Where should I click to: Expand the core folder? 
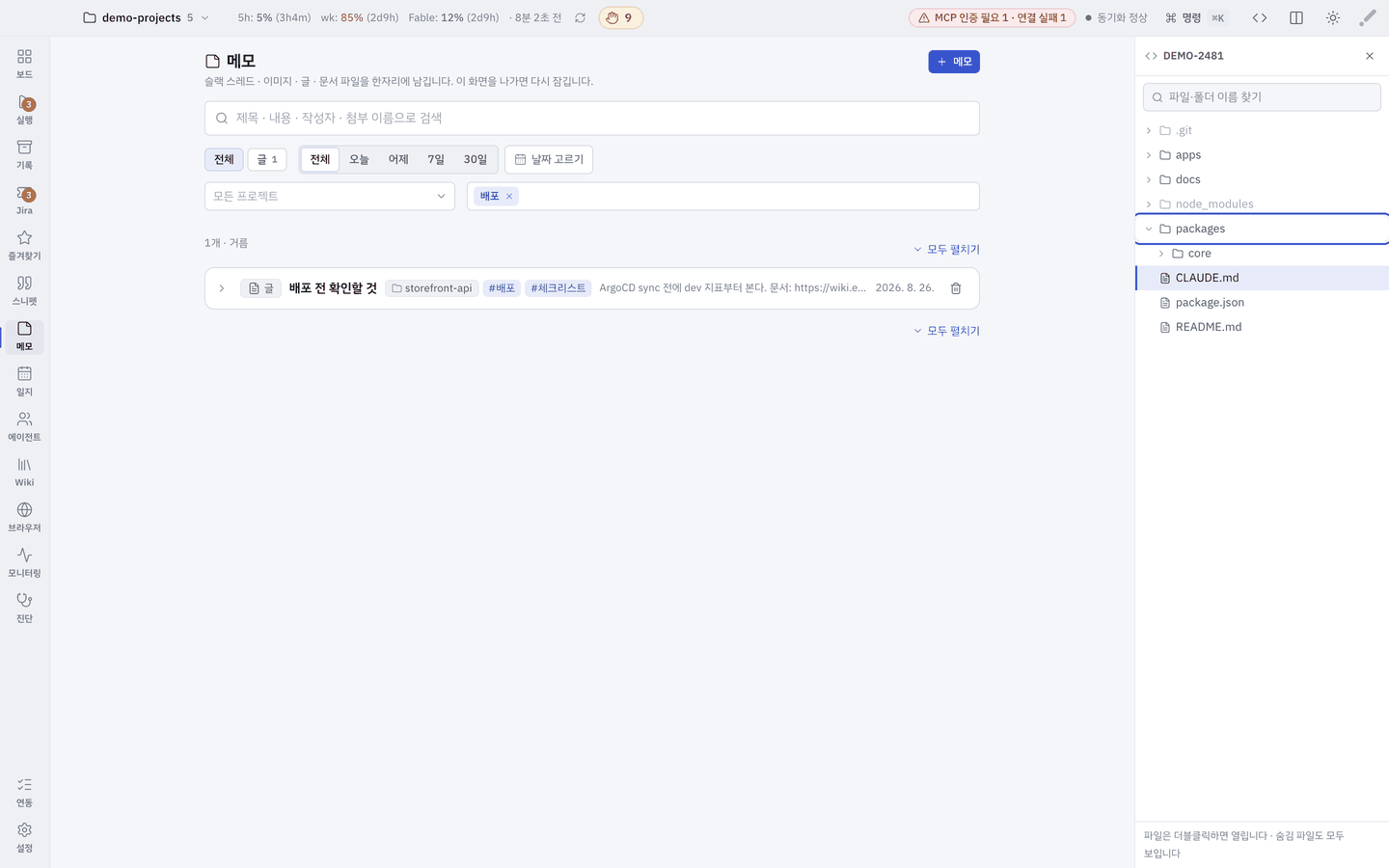tap(1262, 254)
